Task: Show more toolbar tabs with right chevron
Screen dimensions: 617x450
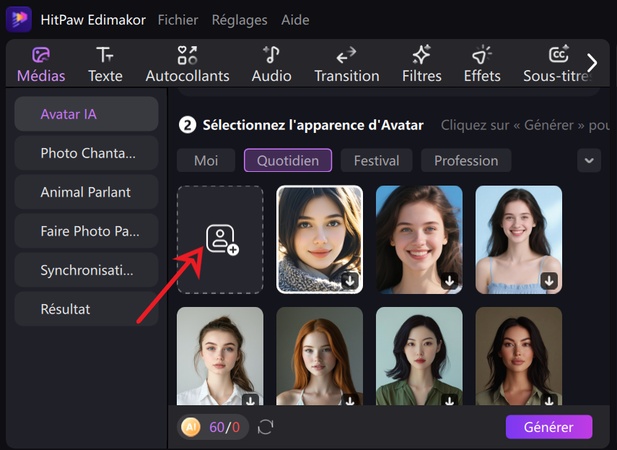Action: [592, 63]
